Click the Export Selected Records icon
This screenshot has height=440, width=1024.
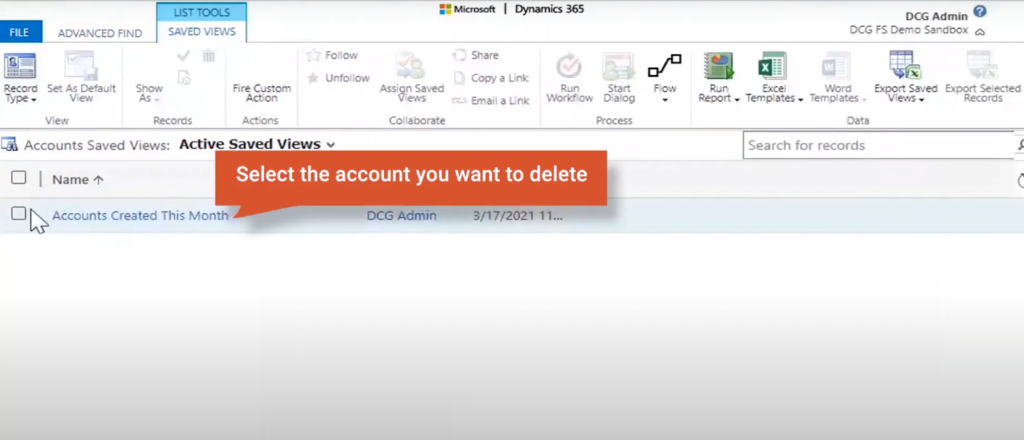982,66
